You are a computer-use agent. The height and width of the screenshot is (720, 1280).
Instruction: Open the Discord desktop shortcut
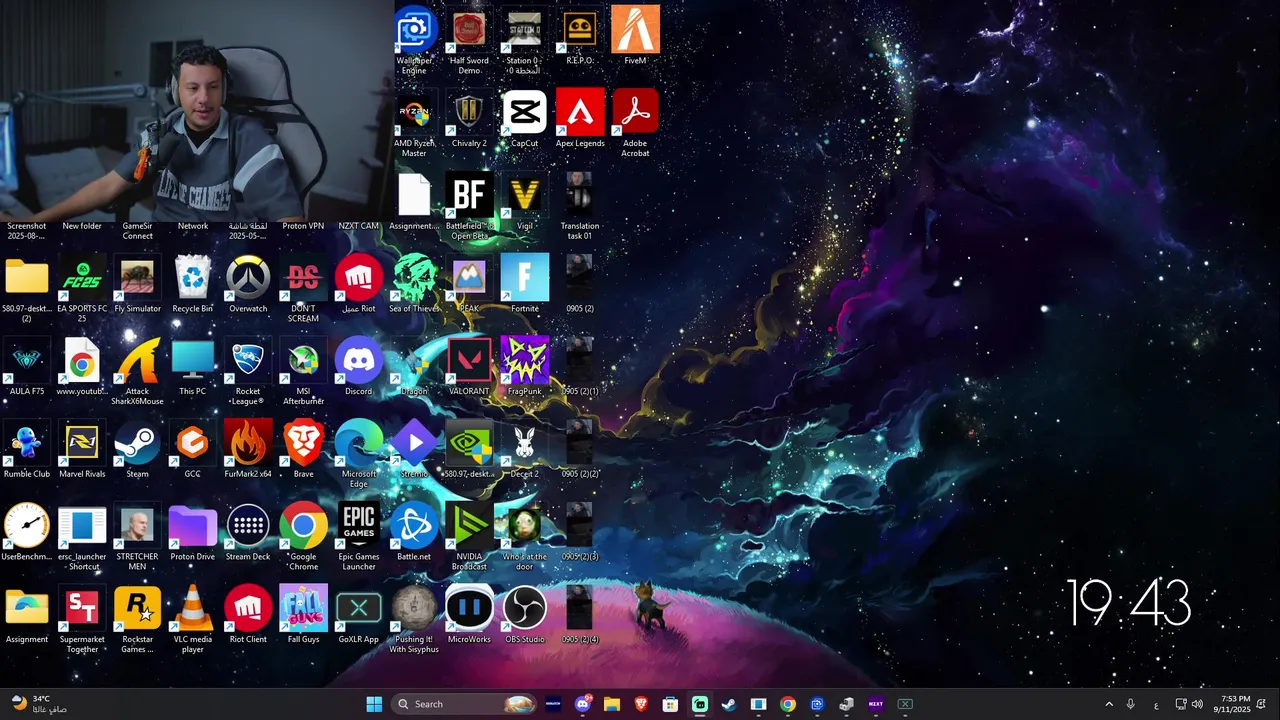click(x=358, y=362)
